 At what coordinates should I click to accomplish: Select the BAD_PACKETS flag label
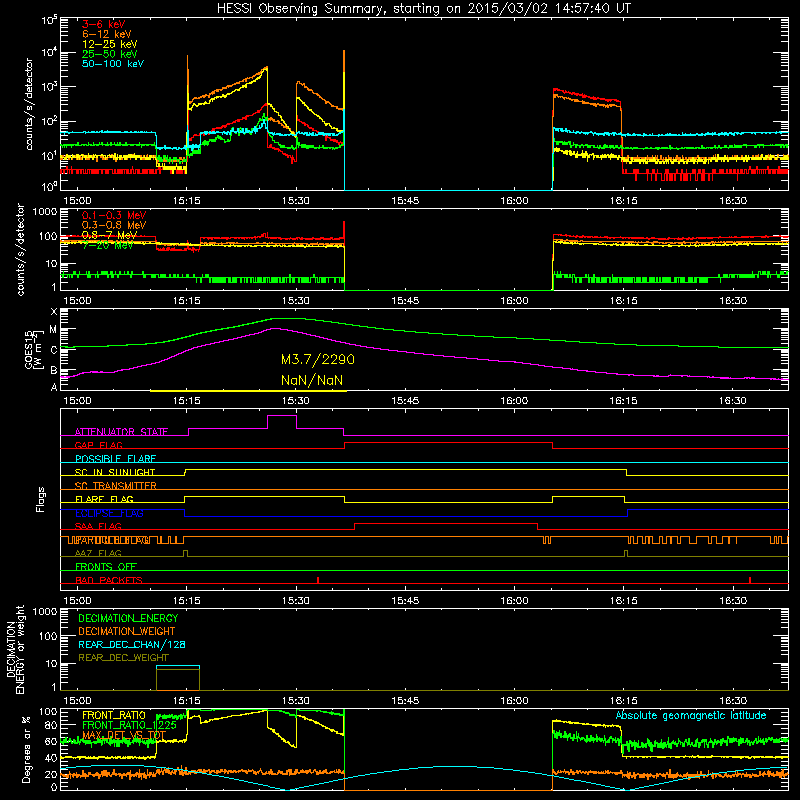click(109, 580)
